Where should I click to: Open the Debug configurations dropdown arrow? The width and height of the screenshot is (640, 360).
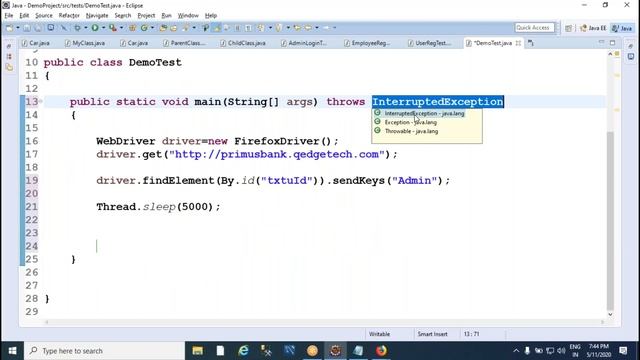click(86, 28)
